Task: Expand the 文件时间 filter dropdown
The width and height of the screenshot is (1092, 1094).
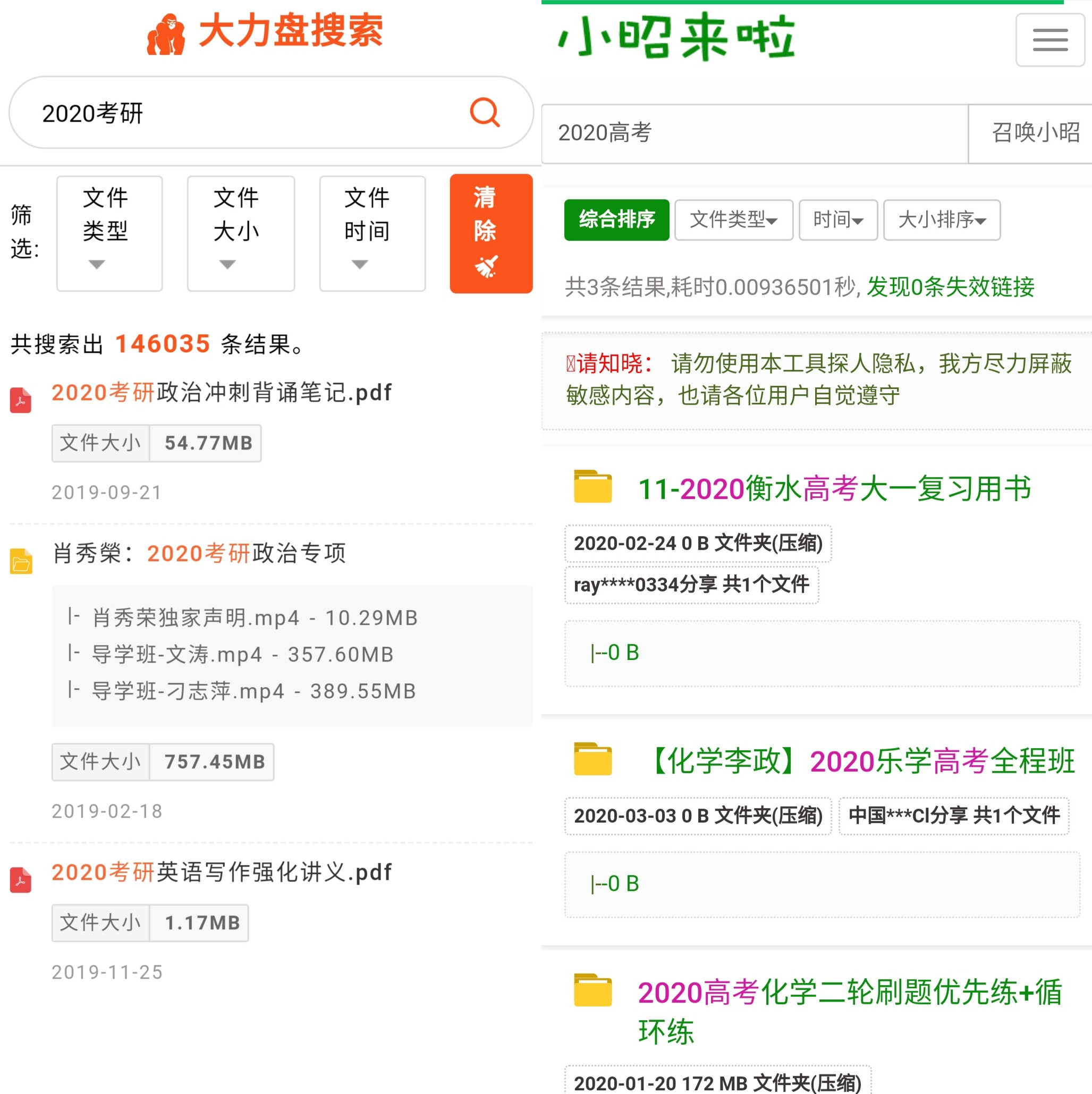Action: 372,233
